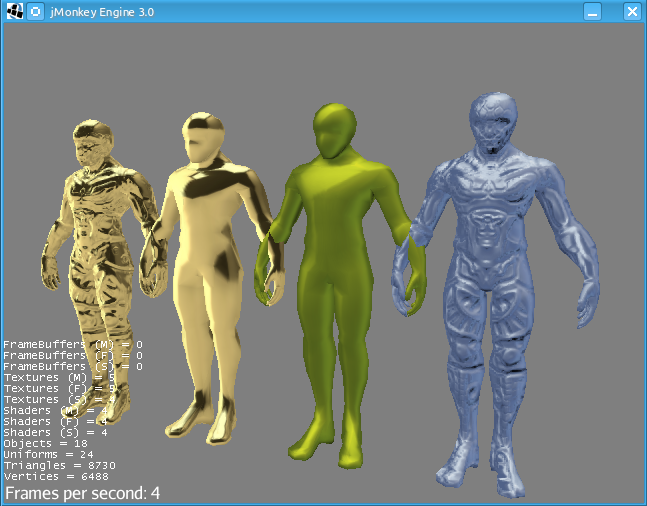647x506 pixels.
Task: Click the Textures (M) statistic line
Action: click(59, 378)
